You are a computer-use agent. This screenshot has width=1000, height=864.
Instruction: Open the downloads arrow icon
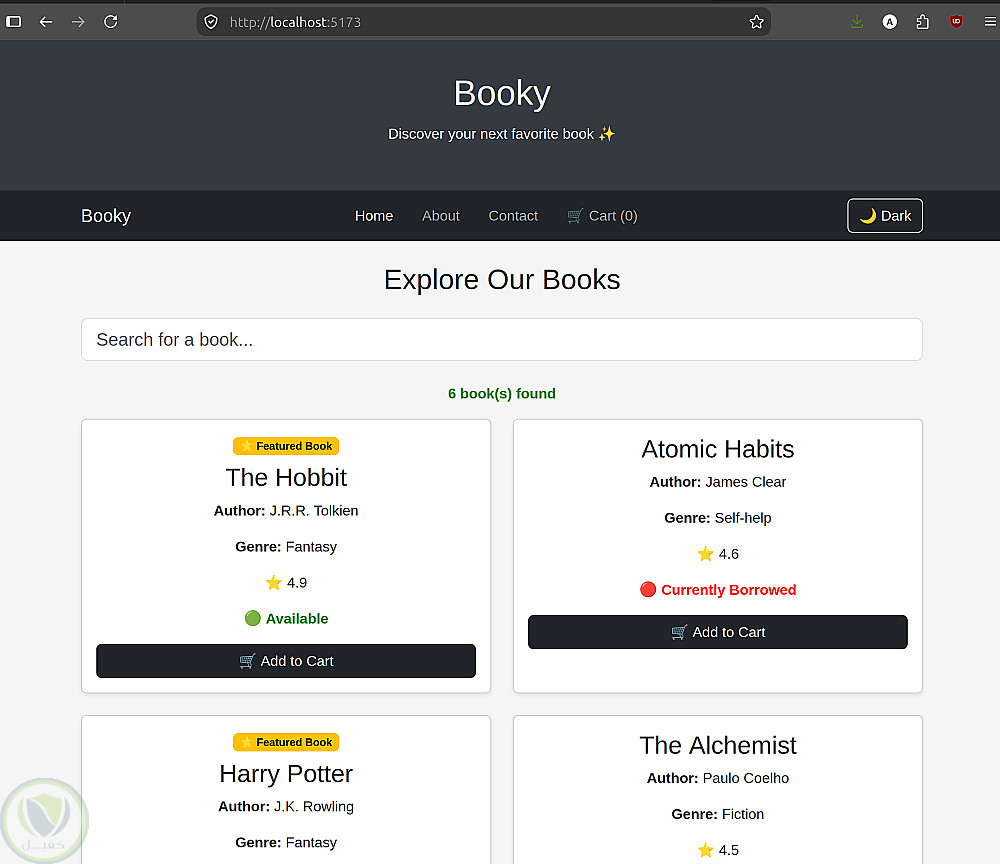857,22
